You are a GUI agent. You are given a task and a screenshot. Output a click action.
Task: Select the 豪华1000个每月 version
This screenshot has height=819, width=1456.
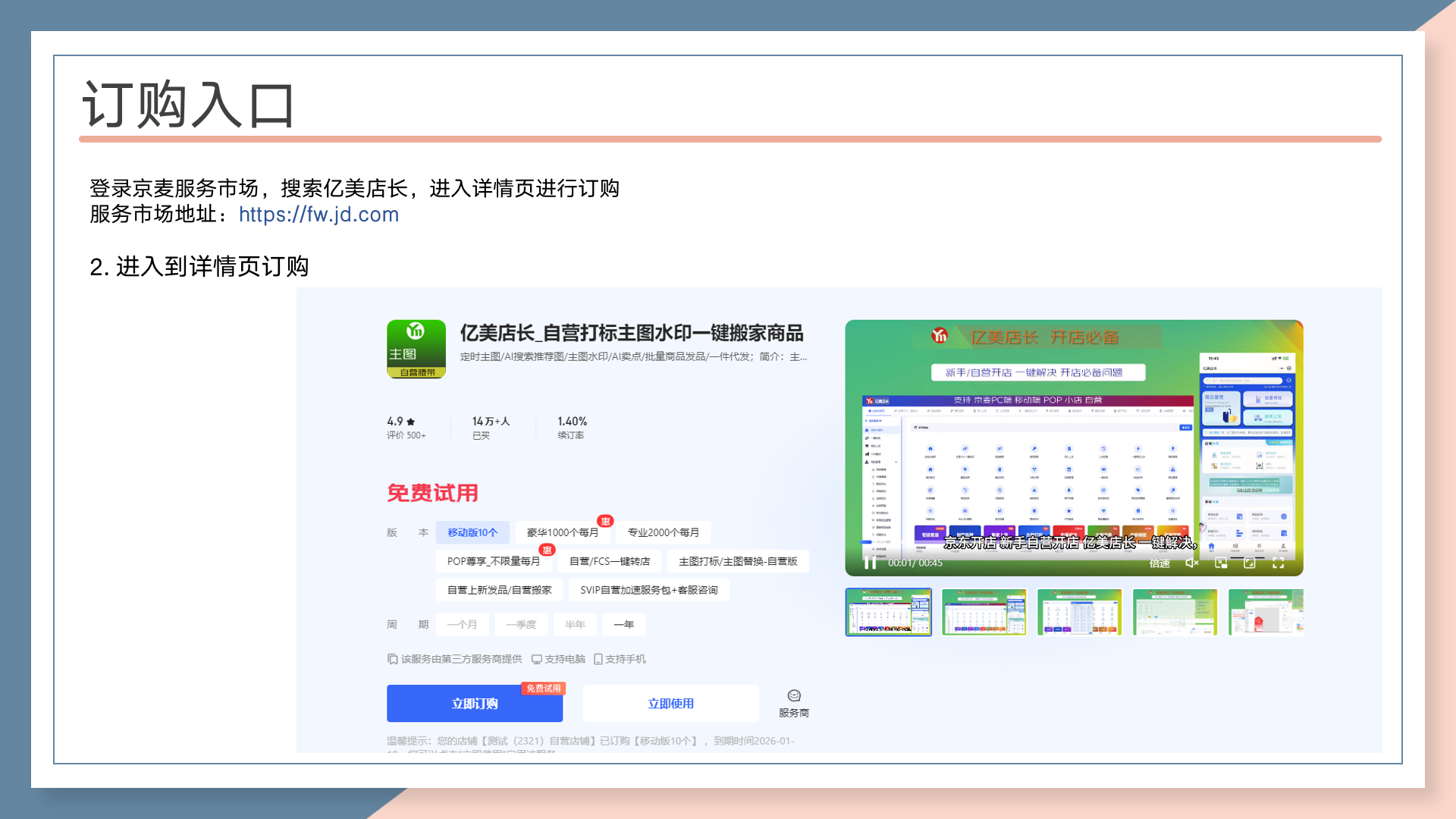(x=563, y=532)
